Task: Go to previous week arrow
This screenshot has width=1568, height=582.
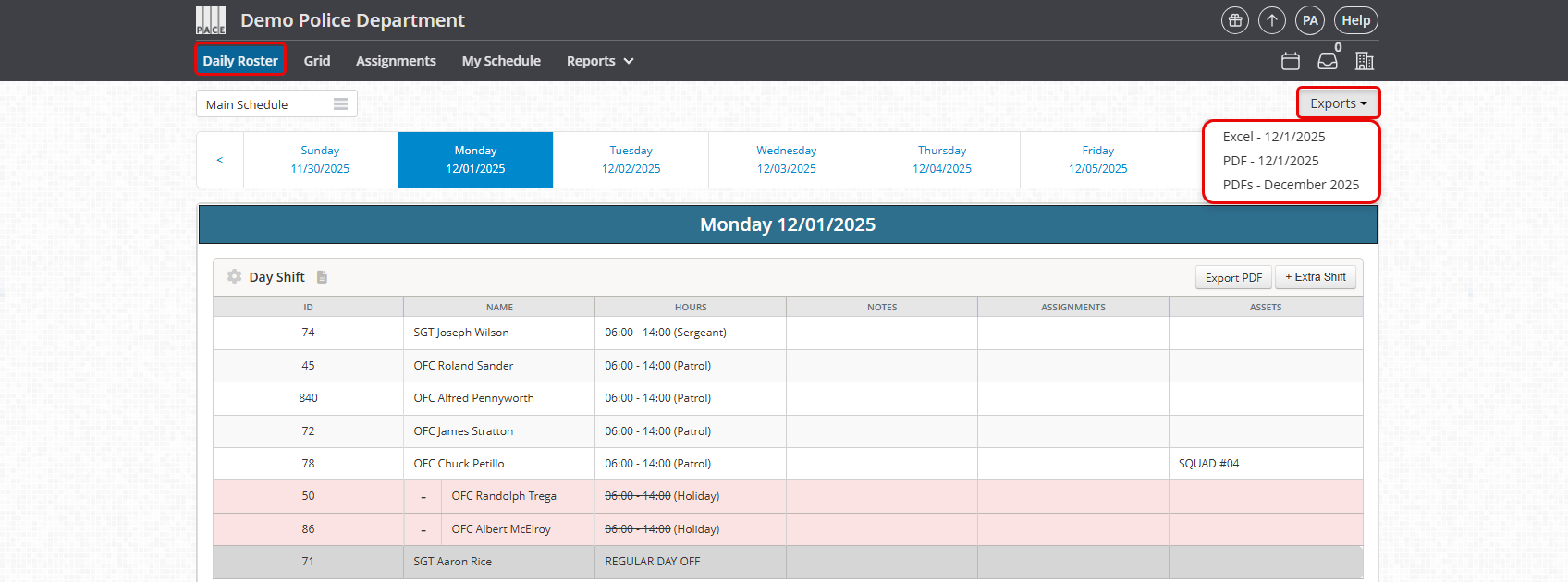Action: 220,160
